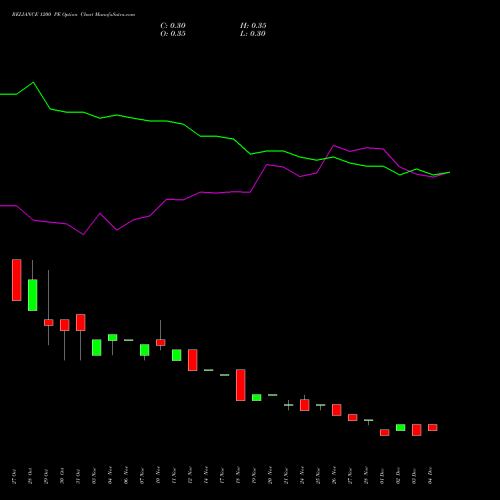Click the chart title text starting with RELIANCE
Viewport: 500px width, 500px height.
[x=73, y=15]
